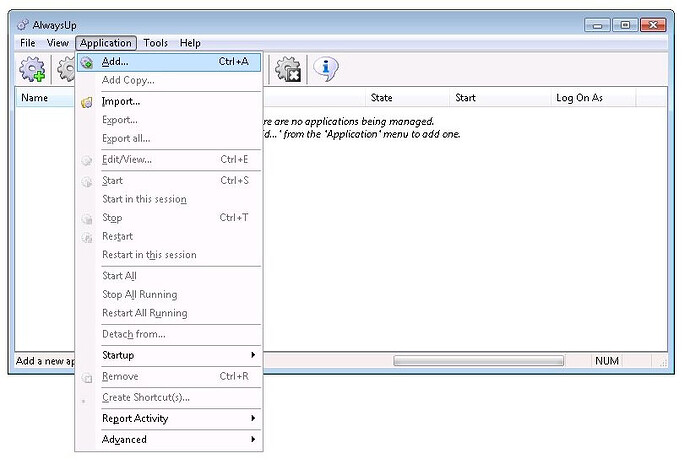This screenshot has height=475, width=690.
Task: Click the status bar progress bar
Action: coord(478,361)
